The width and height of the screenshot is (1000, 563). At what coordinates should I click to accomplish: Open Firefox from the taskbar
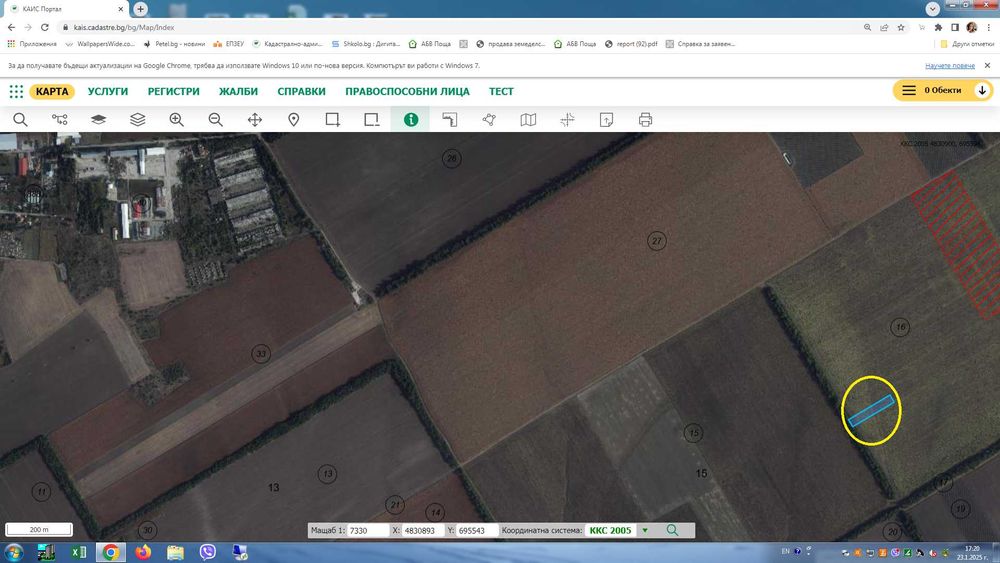pyautogui.click(x=143, y=552)
